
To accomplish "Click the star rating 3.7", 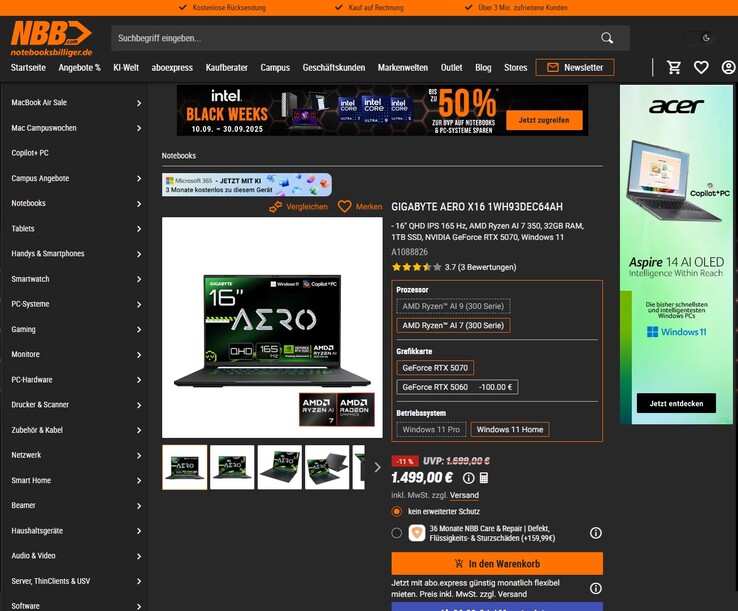I will pos(417,267).
